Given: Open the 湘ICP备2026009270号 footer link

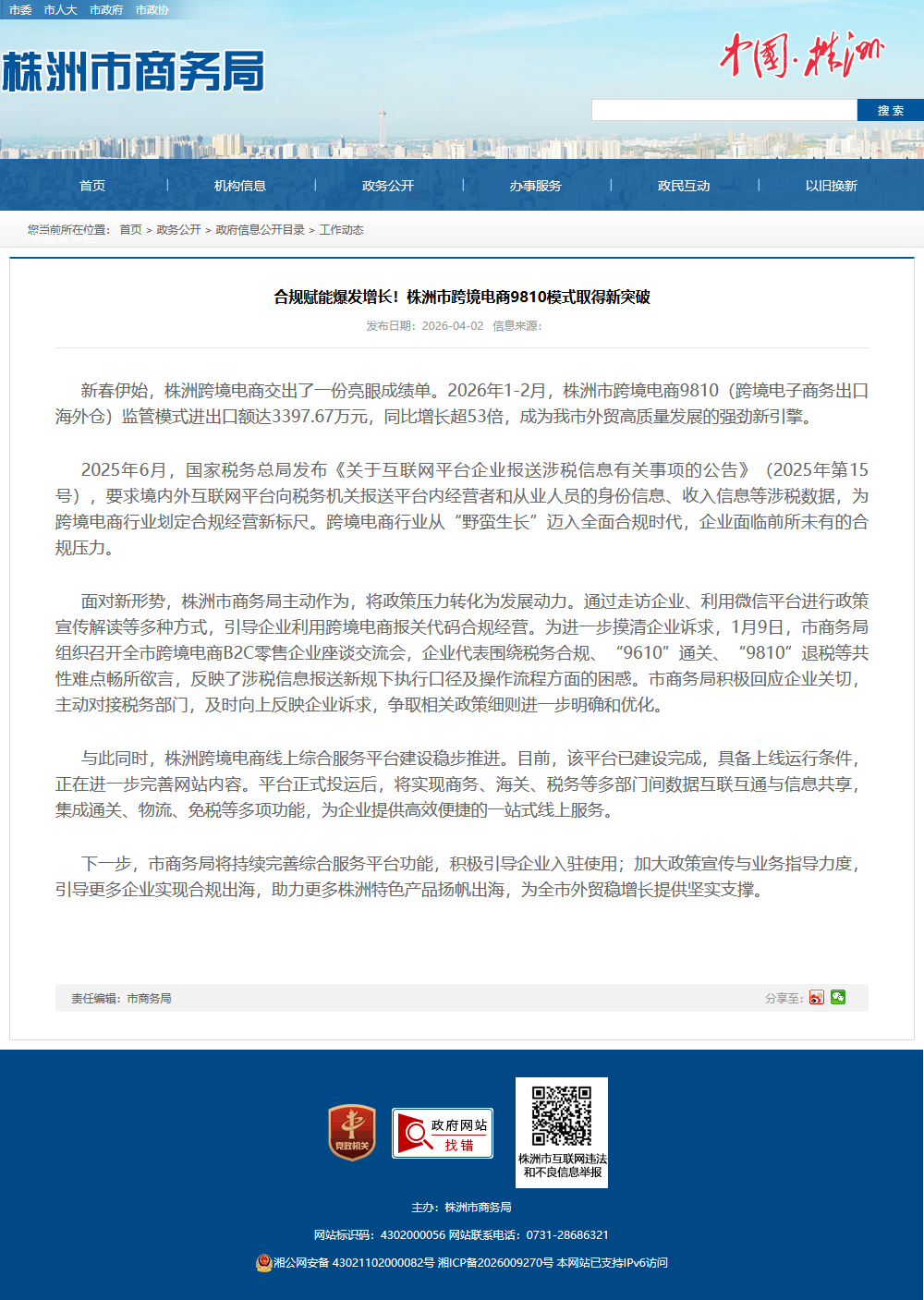Looking at the screenshot, I should (495, 1263).
